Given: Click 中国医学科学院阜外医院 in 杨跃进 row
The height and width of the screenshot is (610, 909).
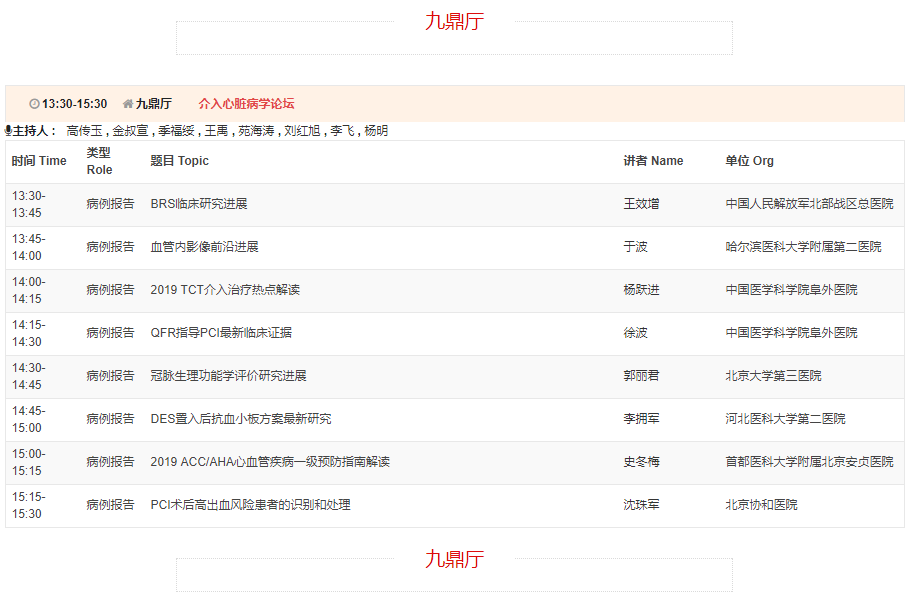Looking at the screenshot, I should [x=791, y=289].
